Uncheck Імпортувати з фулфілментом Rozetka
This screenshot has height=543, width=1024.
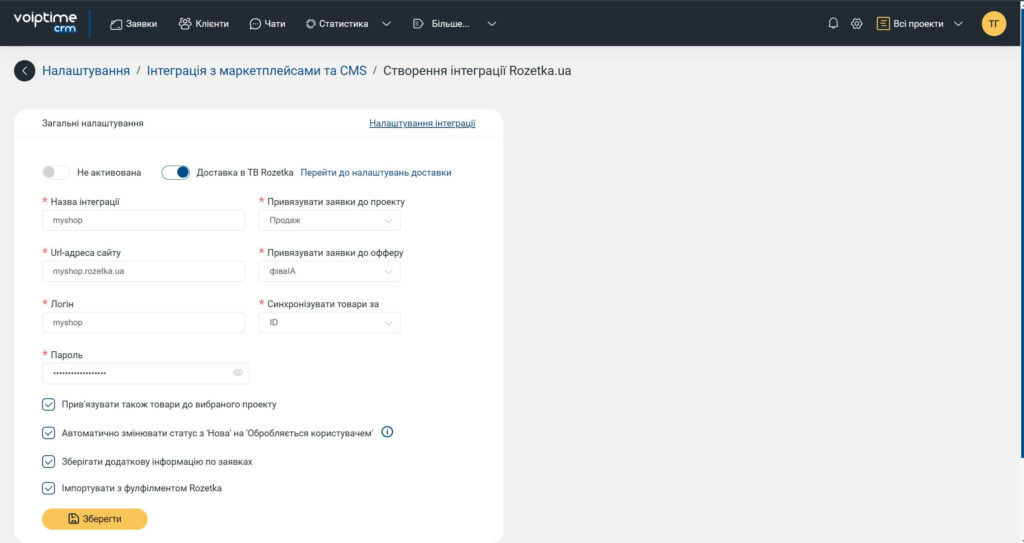[x=48, y=488]
